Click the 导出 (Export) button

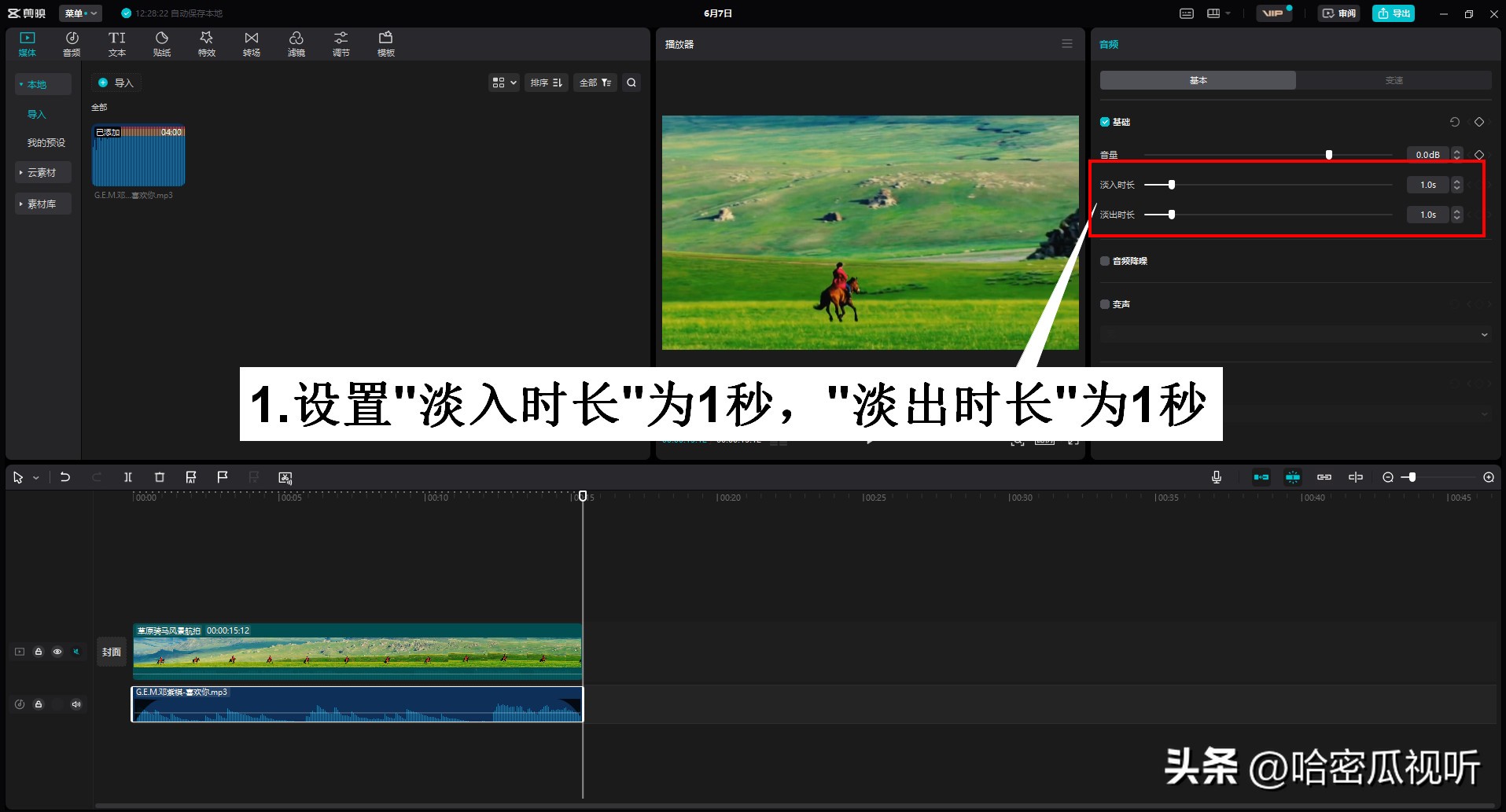click(1393, 13)
